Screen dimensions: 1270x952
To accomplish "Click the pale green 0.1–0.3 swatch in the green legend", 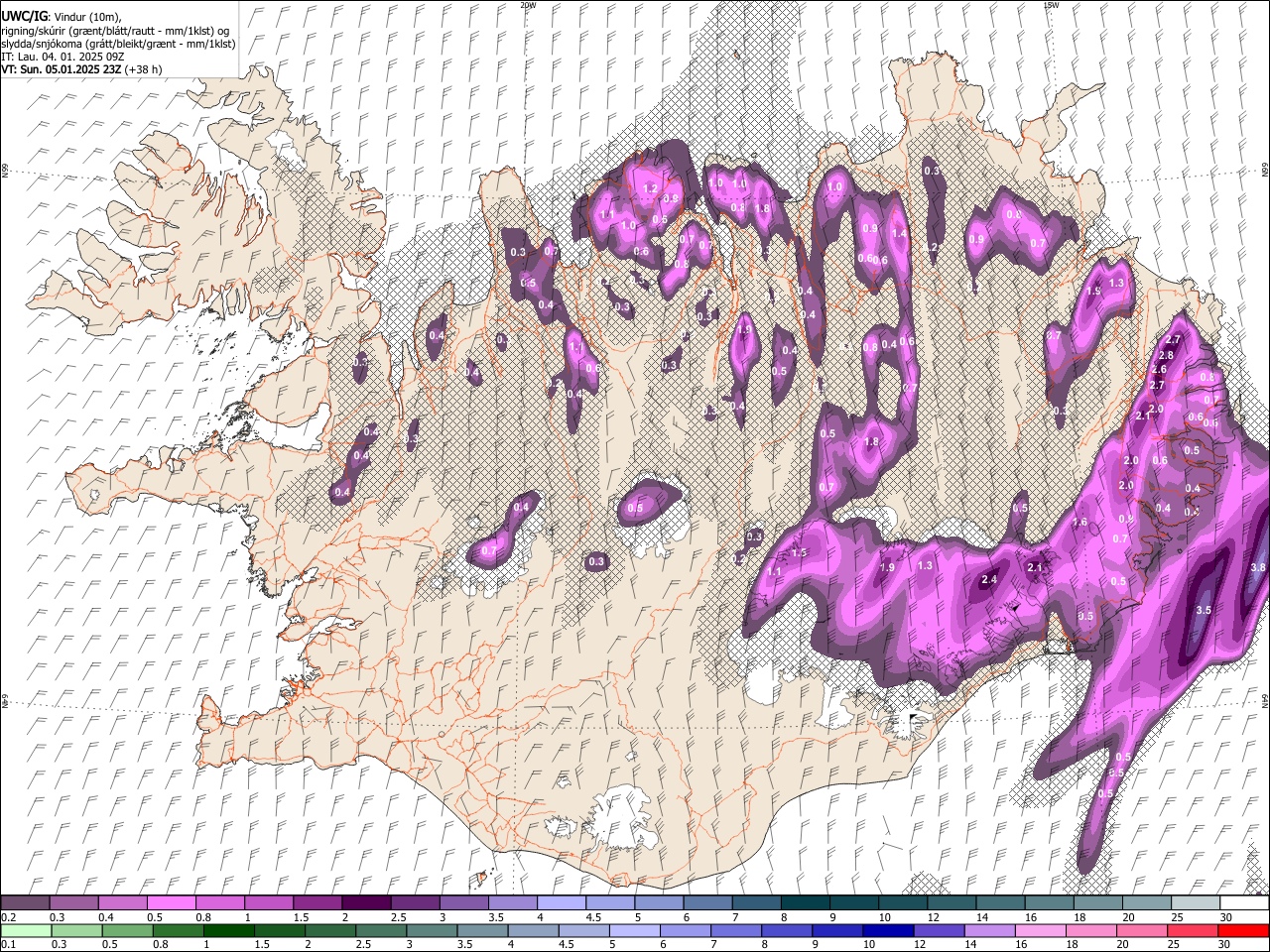I will tap(26, 931).
